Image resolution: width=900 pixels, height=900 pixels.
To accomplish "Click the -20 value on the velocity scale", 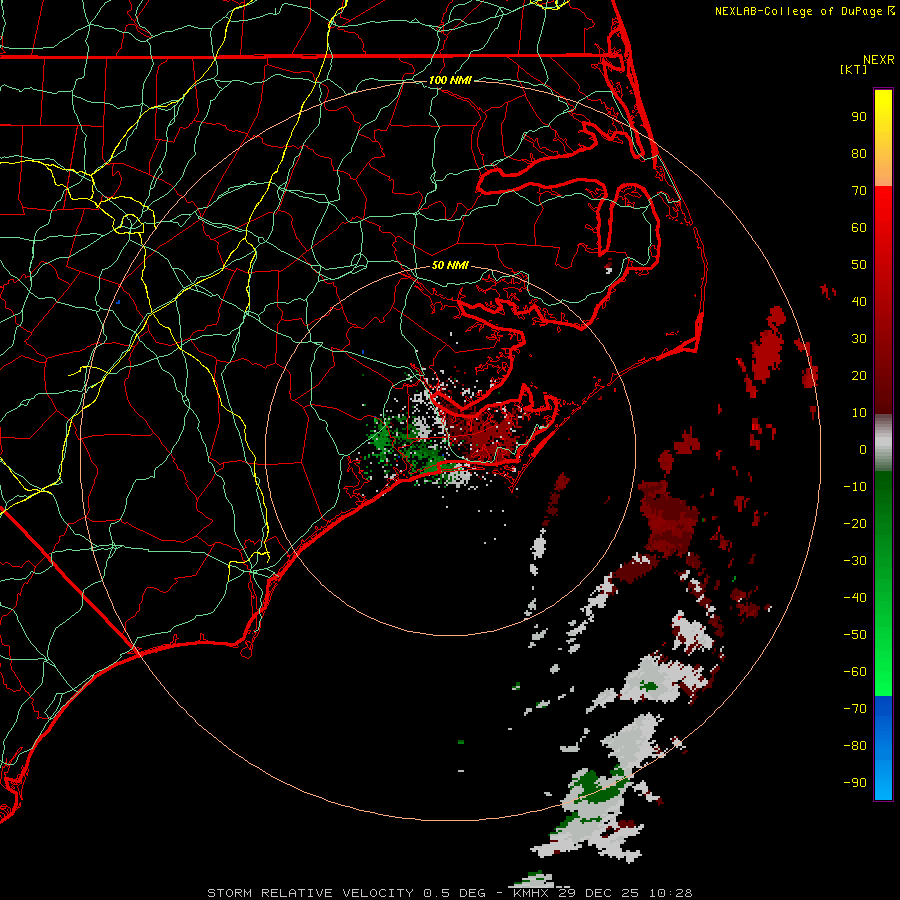I will [855, 524].
